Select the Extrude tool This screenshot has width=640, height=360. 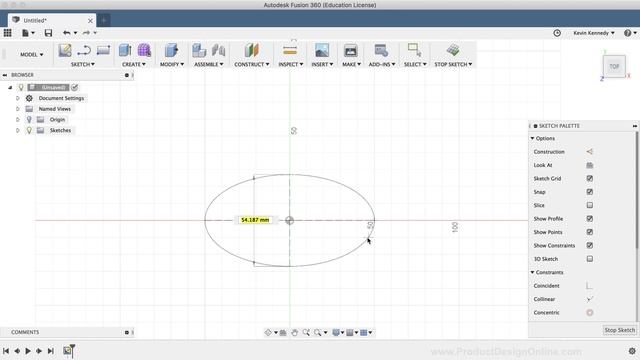coord(125,50)
